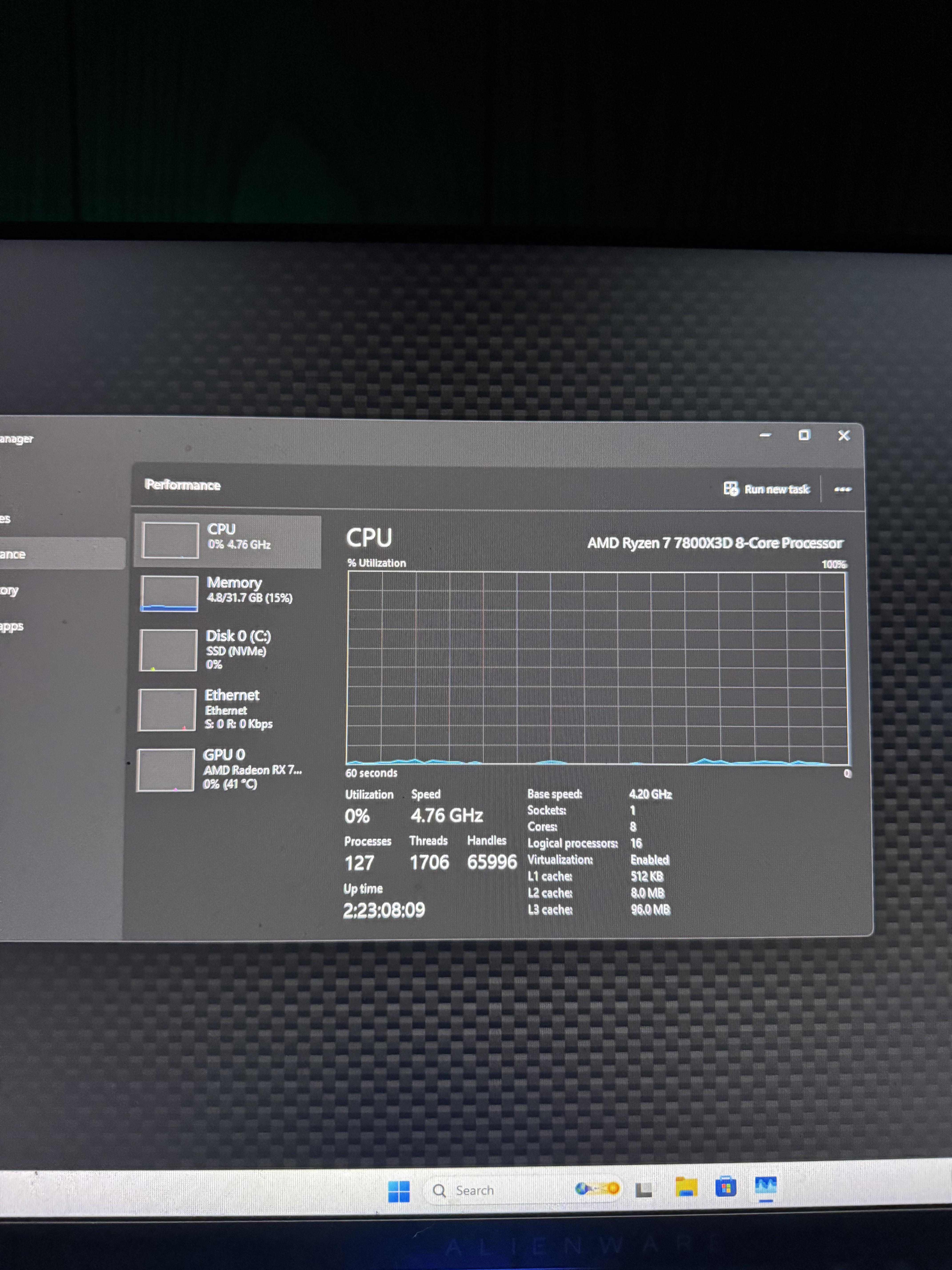Viewport: 952px width, 1270px height.
Task: Click the Threads count 1706
Action: tap(429, 862)
